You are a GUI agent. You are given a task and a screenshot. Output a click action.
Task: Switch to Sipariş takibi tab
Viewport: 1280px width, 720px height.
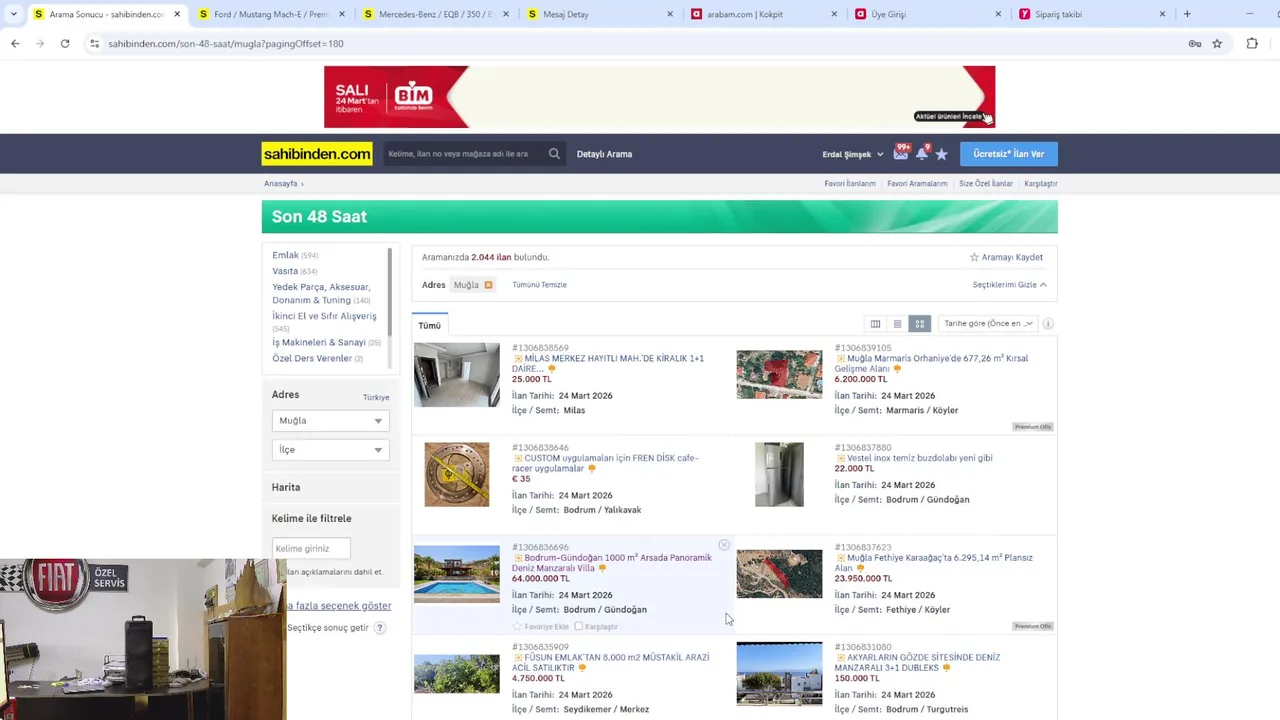coord(1093,14)
